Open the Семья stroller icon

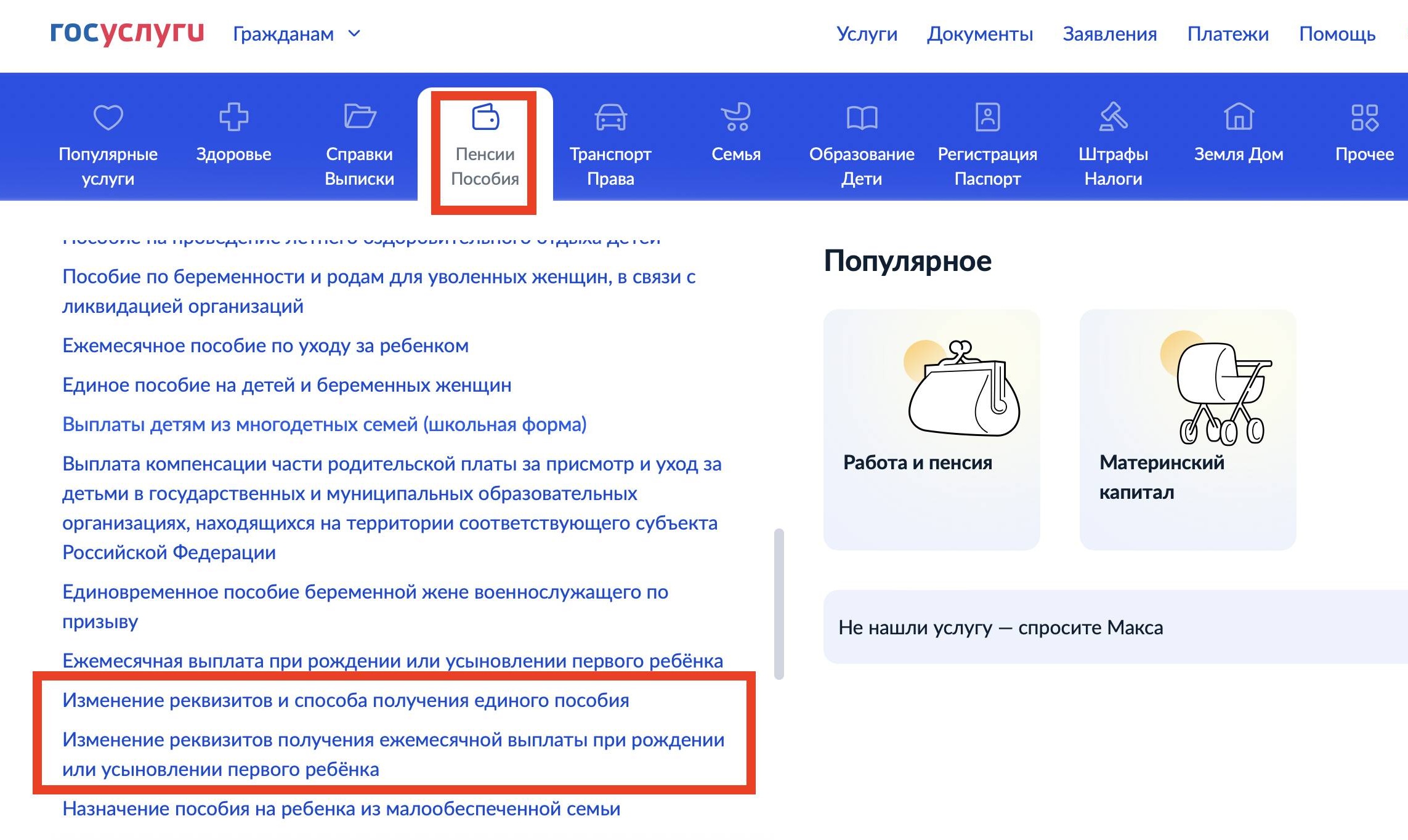(x=737, y=117)
